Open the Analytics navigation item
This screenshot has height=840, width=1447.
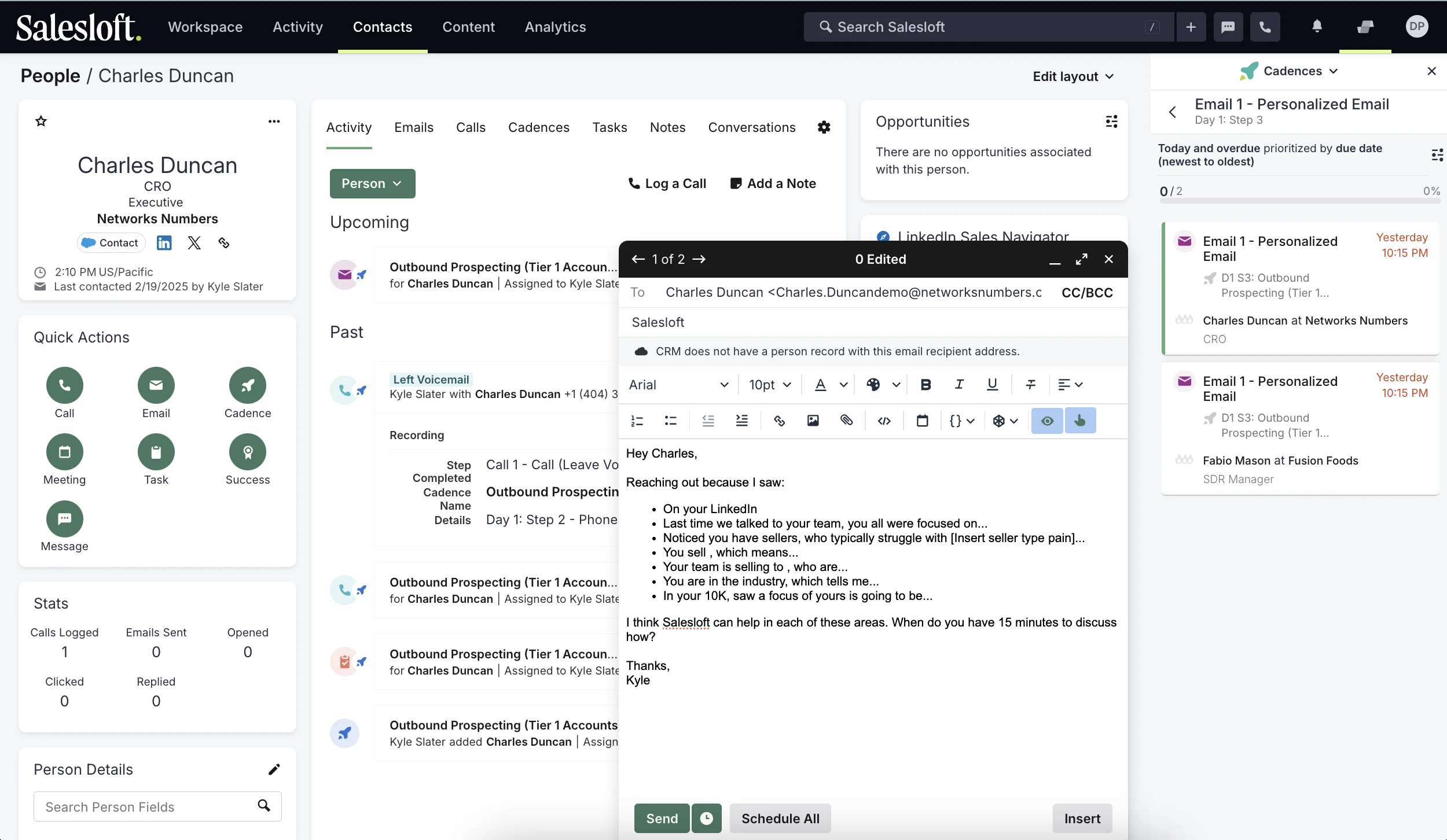(556, 27)
